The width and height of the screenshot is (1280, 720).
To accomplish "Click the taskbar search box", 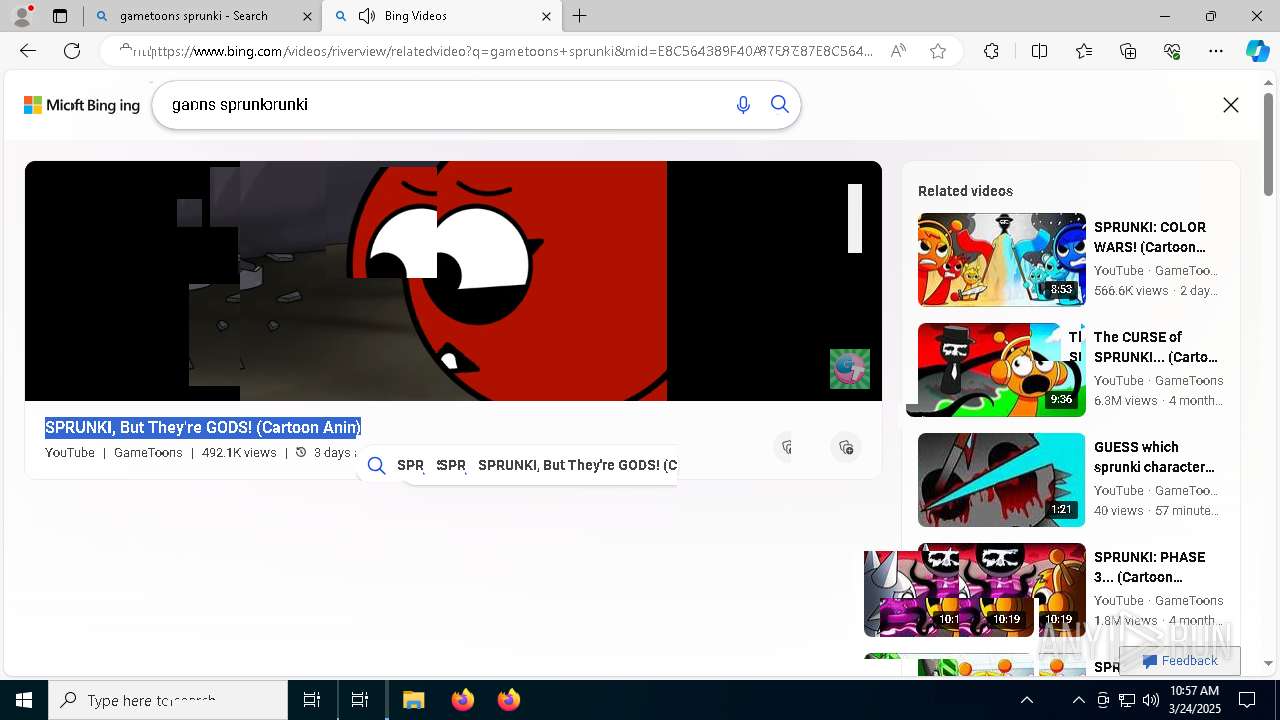I will [x=168, y=700].
